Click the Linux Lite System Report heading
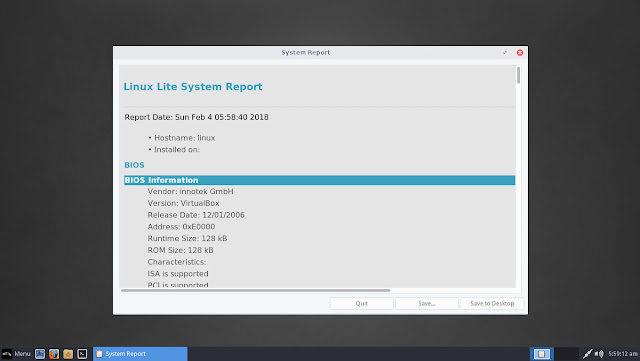The height and width of the screenshot is (361, 640). 193,87
